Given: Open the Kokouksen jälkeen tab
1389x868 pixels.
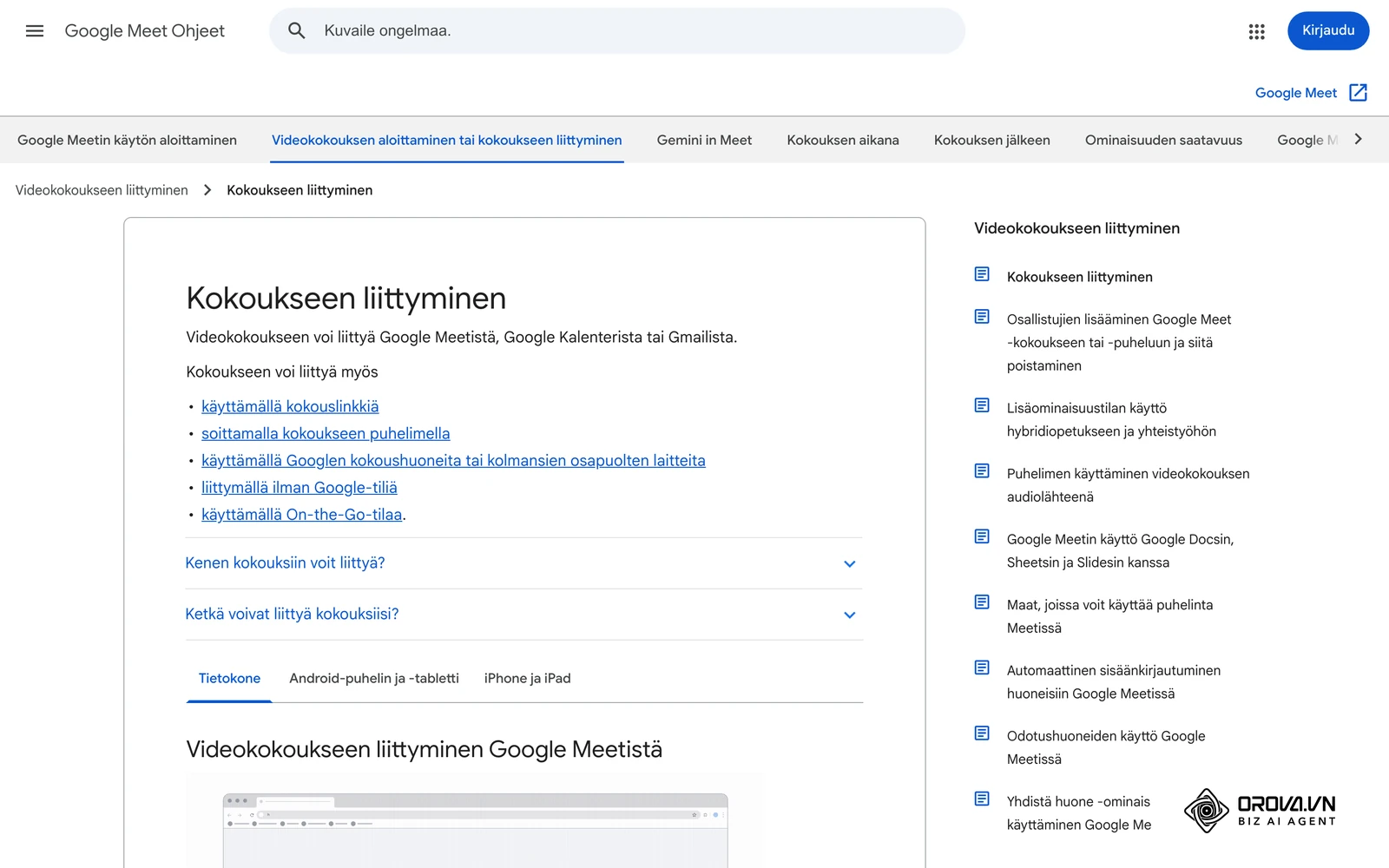Looking at the screenshot, I should (x=992, y=141).
